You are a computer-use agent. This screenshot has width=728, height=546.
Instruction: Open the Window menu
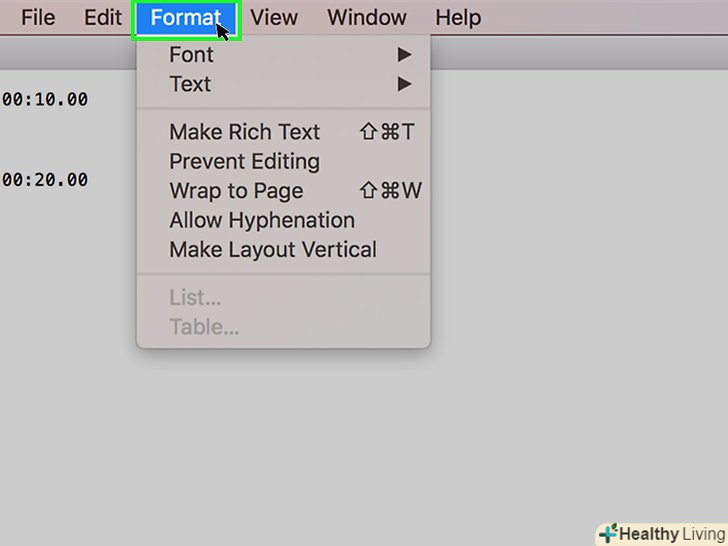tap(367, 18)
